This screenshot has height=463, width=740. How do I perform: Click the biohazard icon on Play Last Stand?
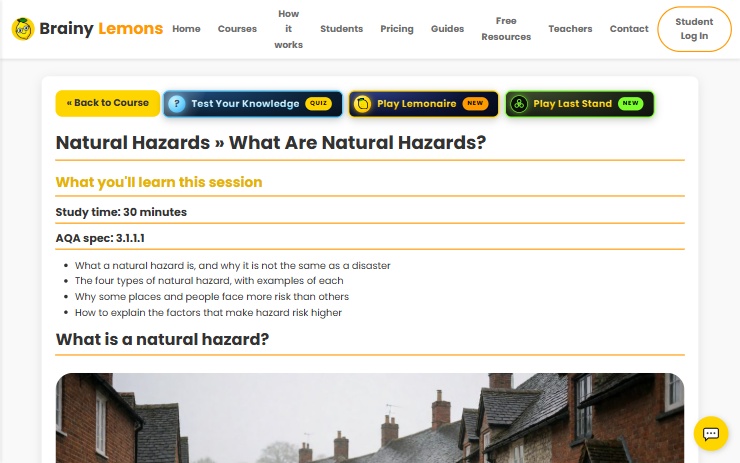pos(519,103)
